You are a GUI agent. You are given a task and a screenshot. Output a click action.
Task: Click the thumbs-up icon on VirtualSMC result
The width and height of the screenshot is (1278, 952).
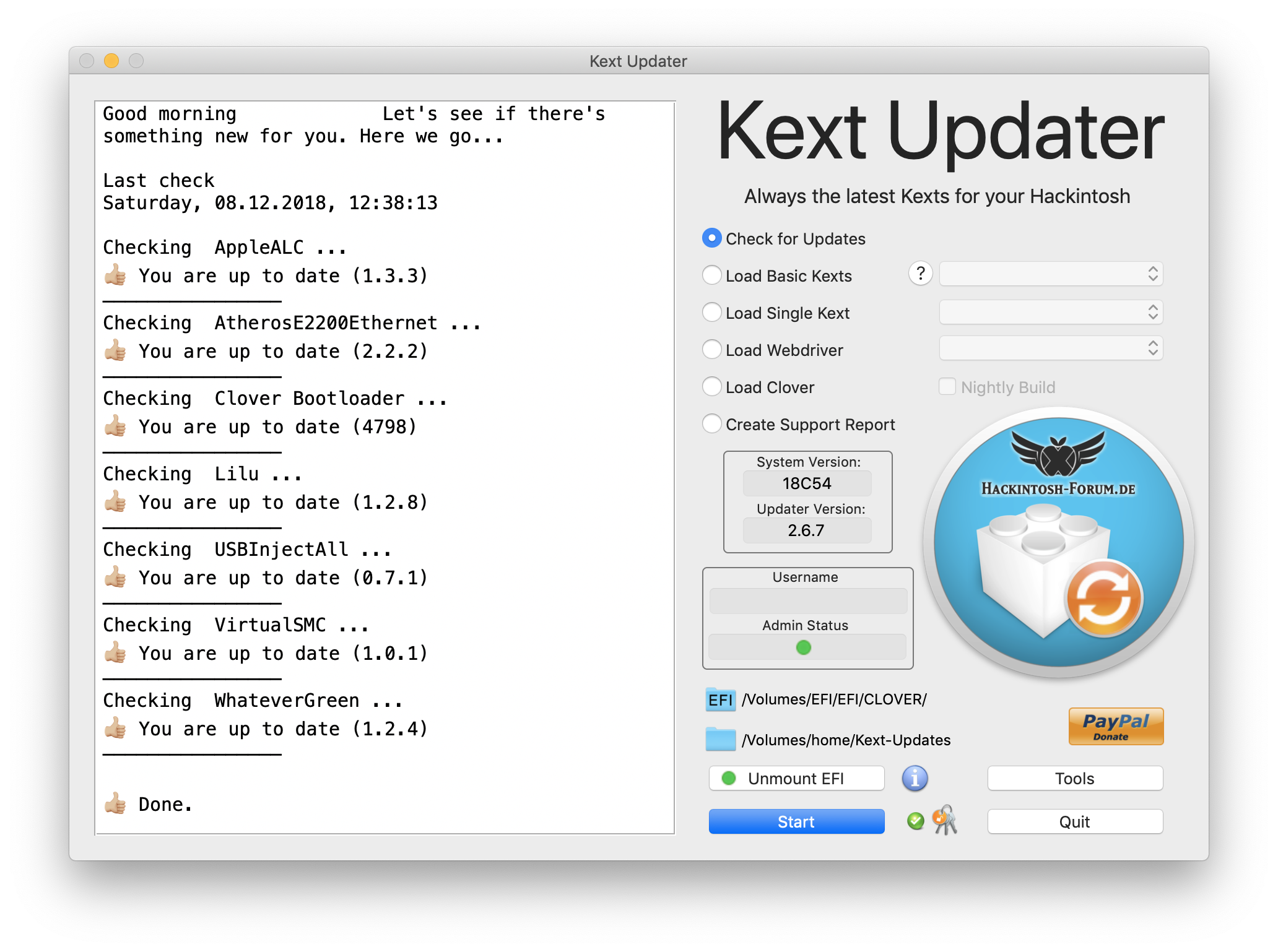(x=115, y=652)
